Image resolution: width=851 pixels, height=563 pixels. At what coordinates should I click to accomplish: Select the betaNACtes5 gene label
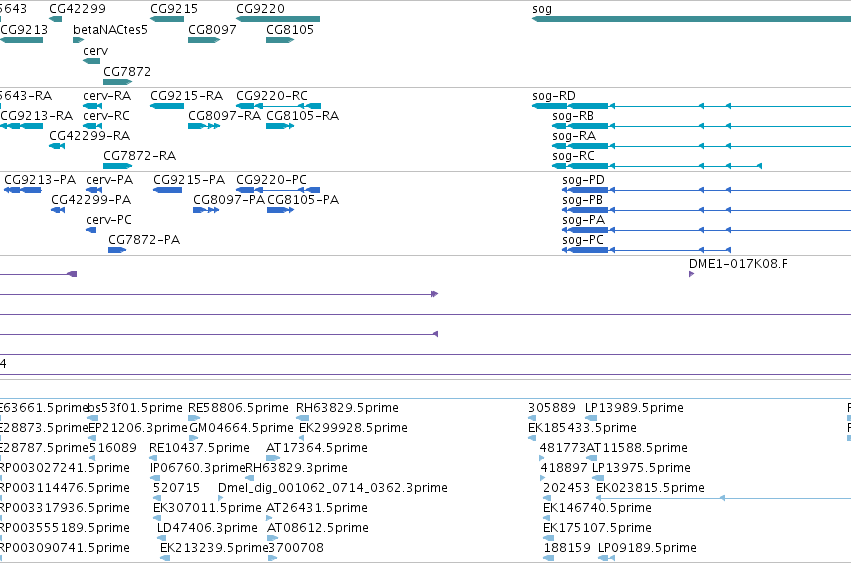(110, 29)
